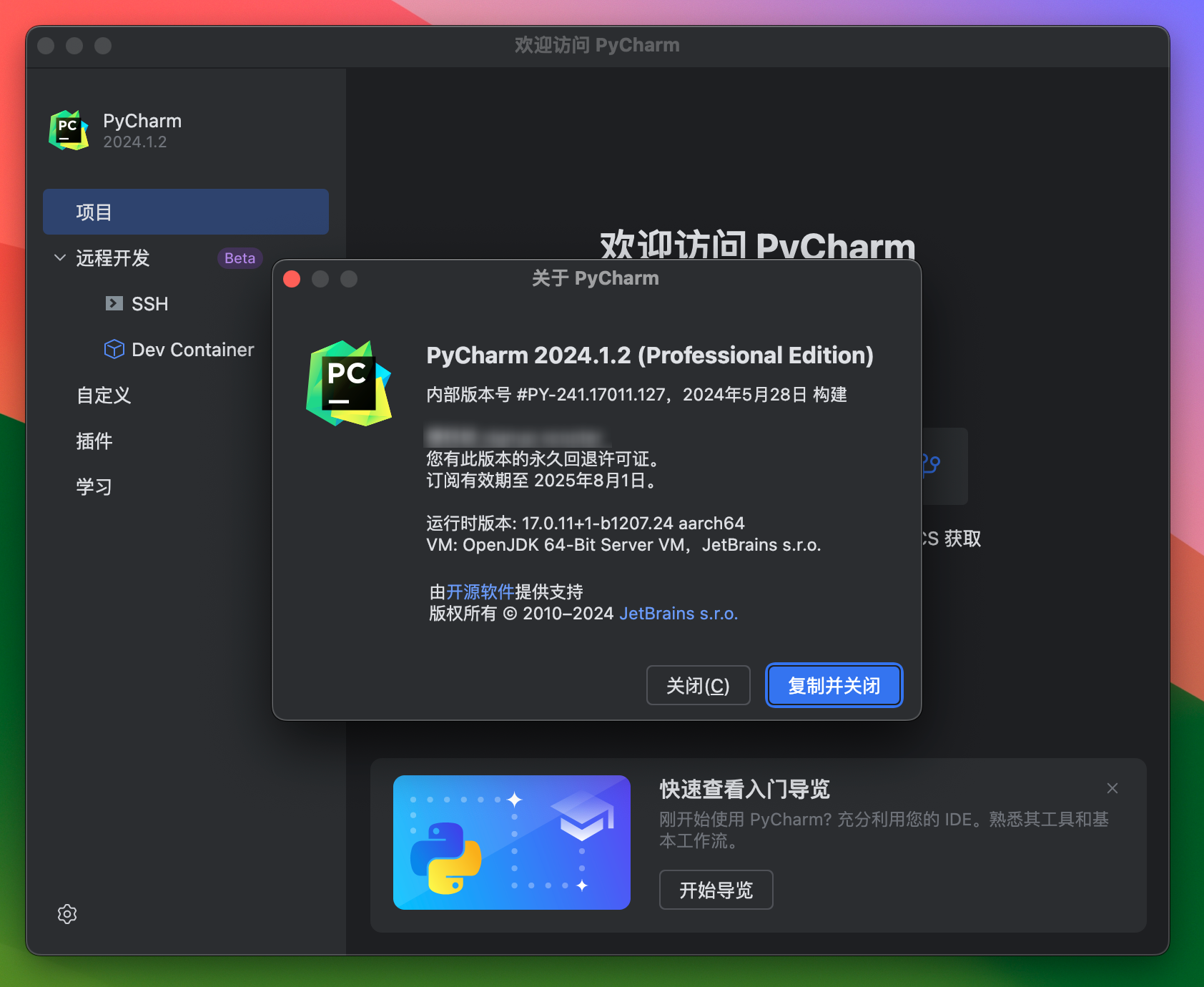The width and height of the screenshot is (1204, 987).
Task: Open the 开源软件 link
Action: coord(480,591)
